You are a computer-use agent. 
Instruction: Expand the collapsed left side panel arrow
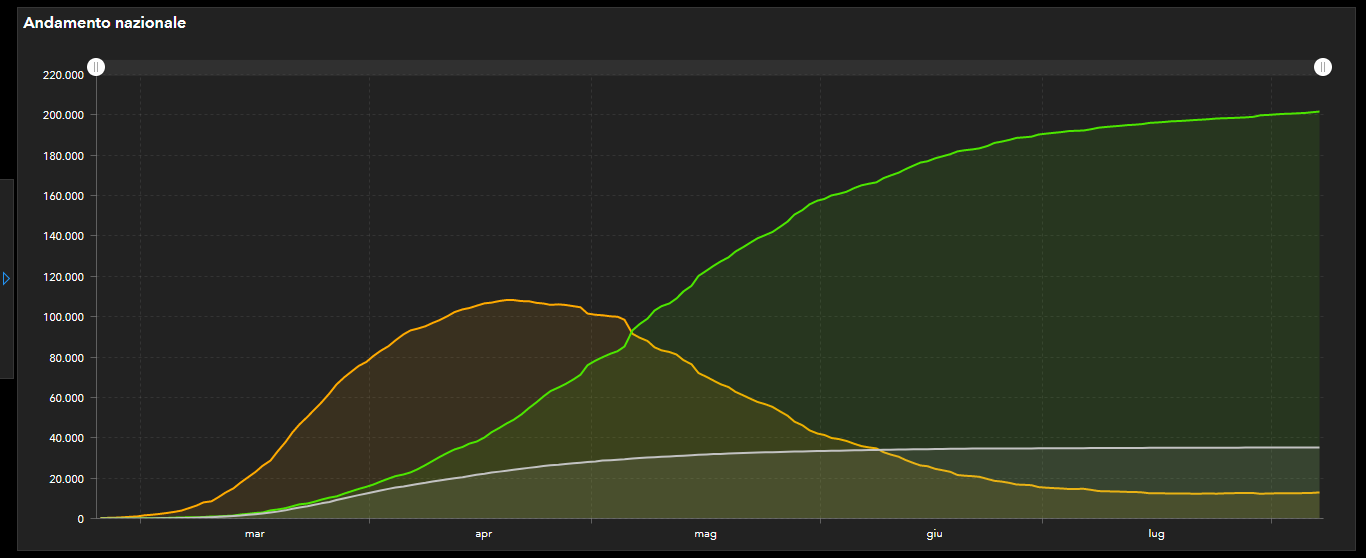[x=6, y=278]
